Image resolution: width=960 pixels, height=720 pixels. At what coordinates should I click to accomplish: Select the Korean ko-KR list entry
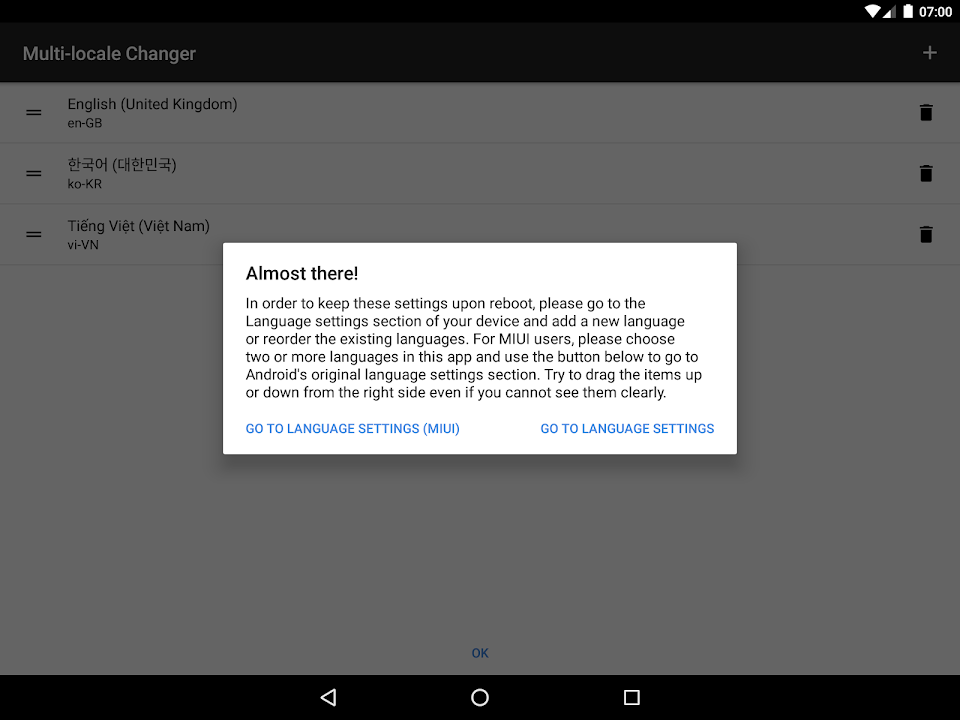coord(122,174)
